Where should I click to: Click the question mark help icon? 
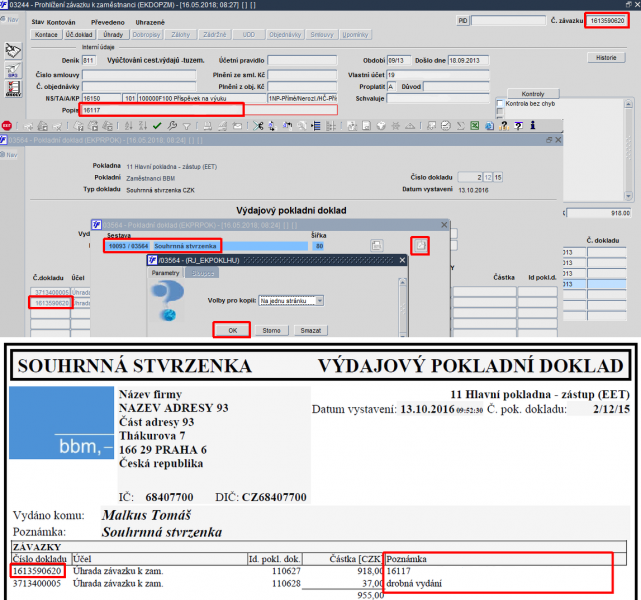coord(504,126)
